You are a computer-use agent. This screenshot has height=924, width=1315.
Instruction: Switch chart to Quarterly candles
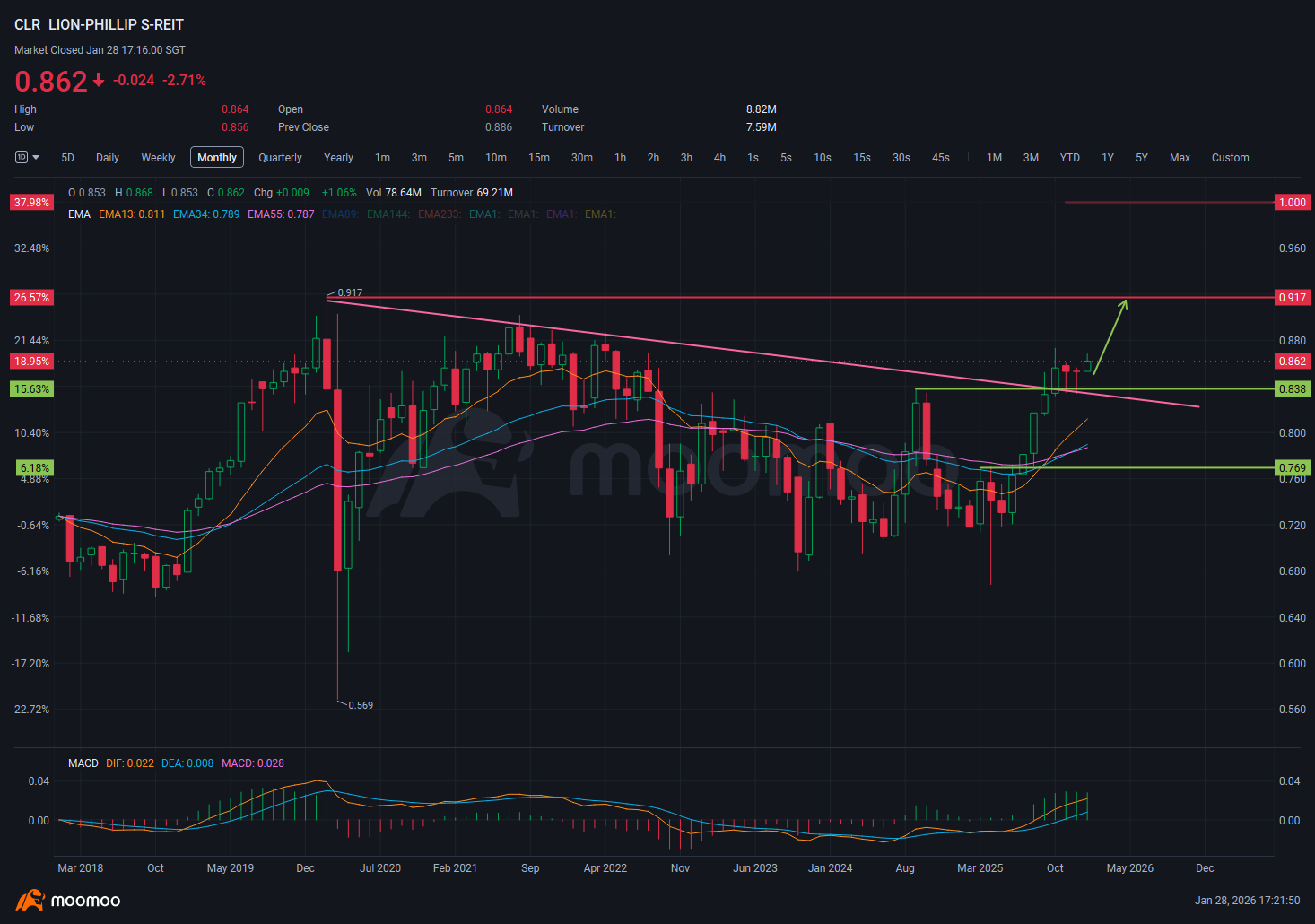(x=281, y=158)
